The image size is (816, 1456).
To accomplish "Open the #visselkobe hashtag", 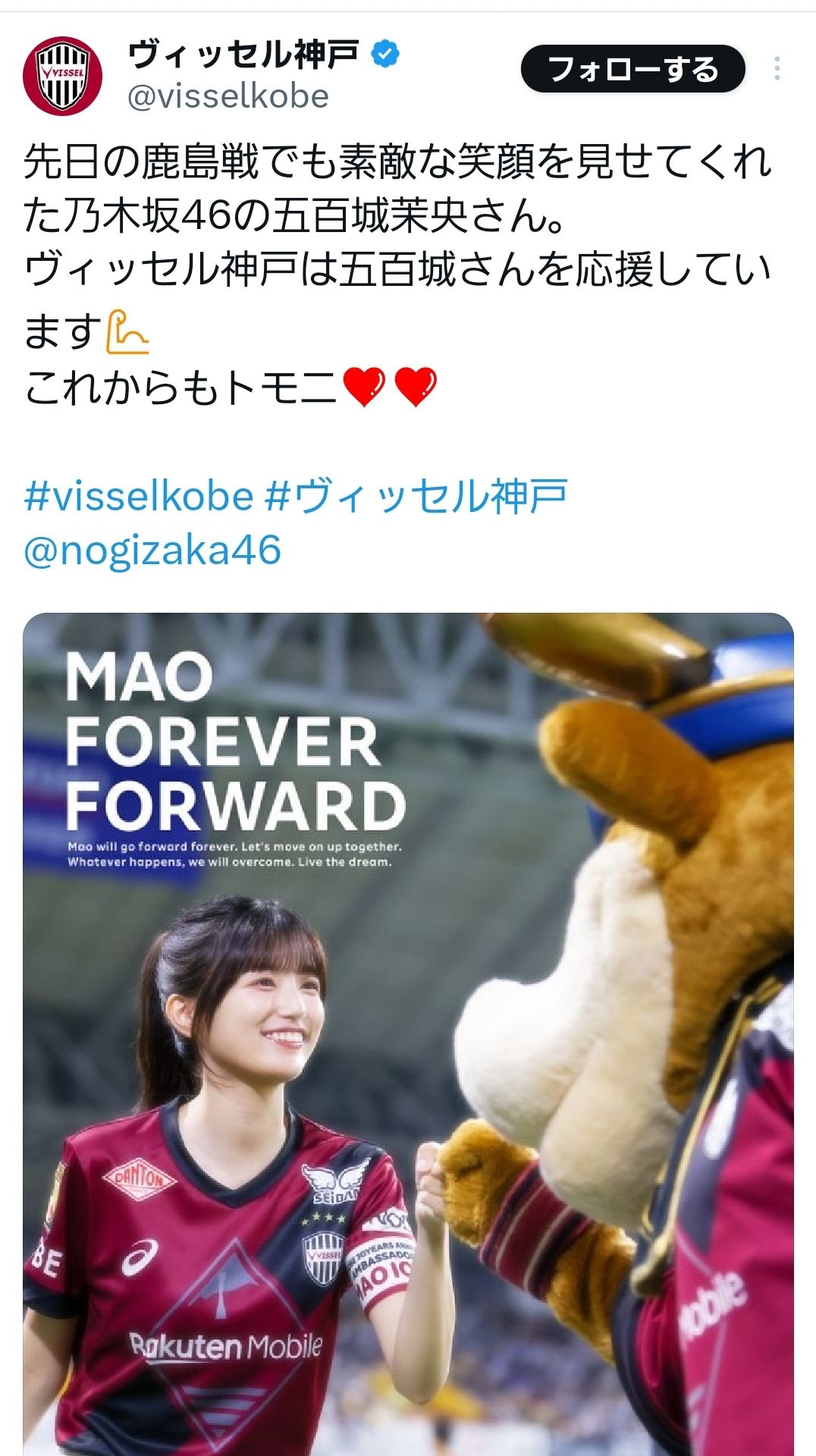I will coord(139,496).
